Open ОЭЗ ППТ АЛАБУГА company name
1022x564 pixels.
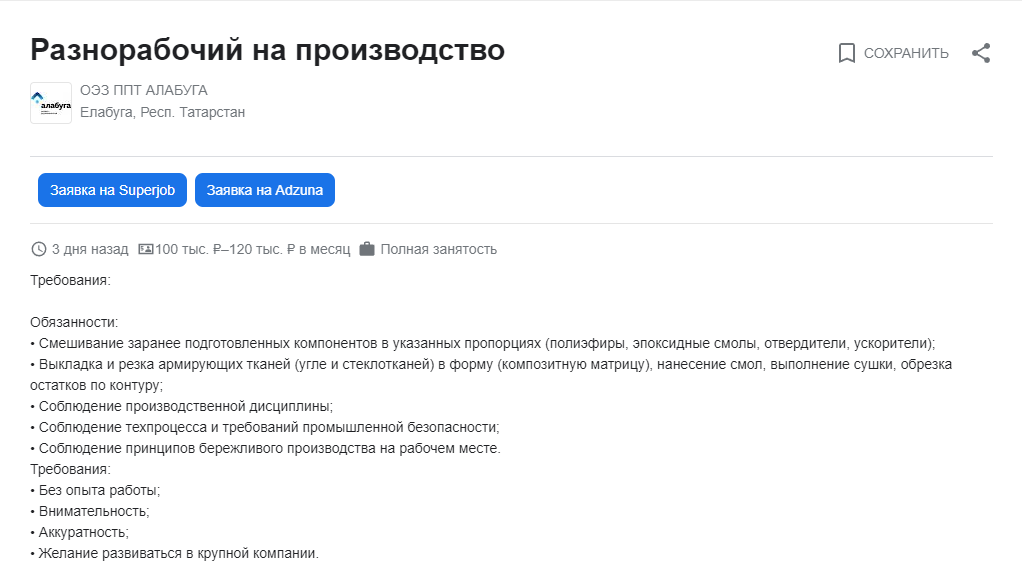(143, 91)
